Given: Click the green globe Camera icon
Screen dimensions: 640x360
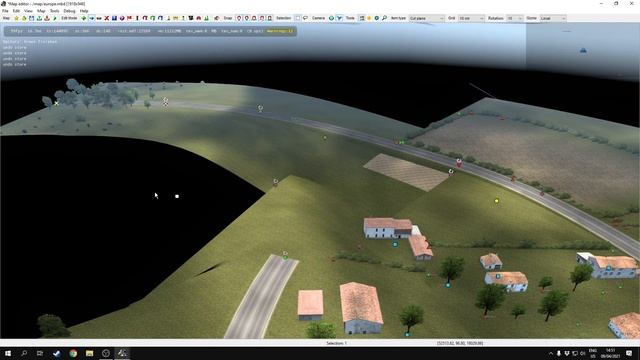Looking at the screenshot, I should (x=331, y=18).
